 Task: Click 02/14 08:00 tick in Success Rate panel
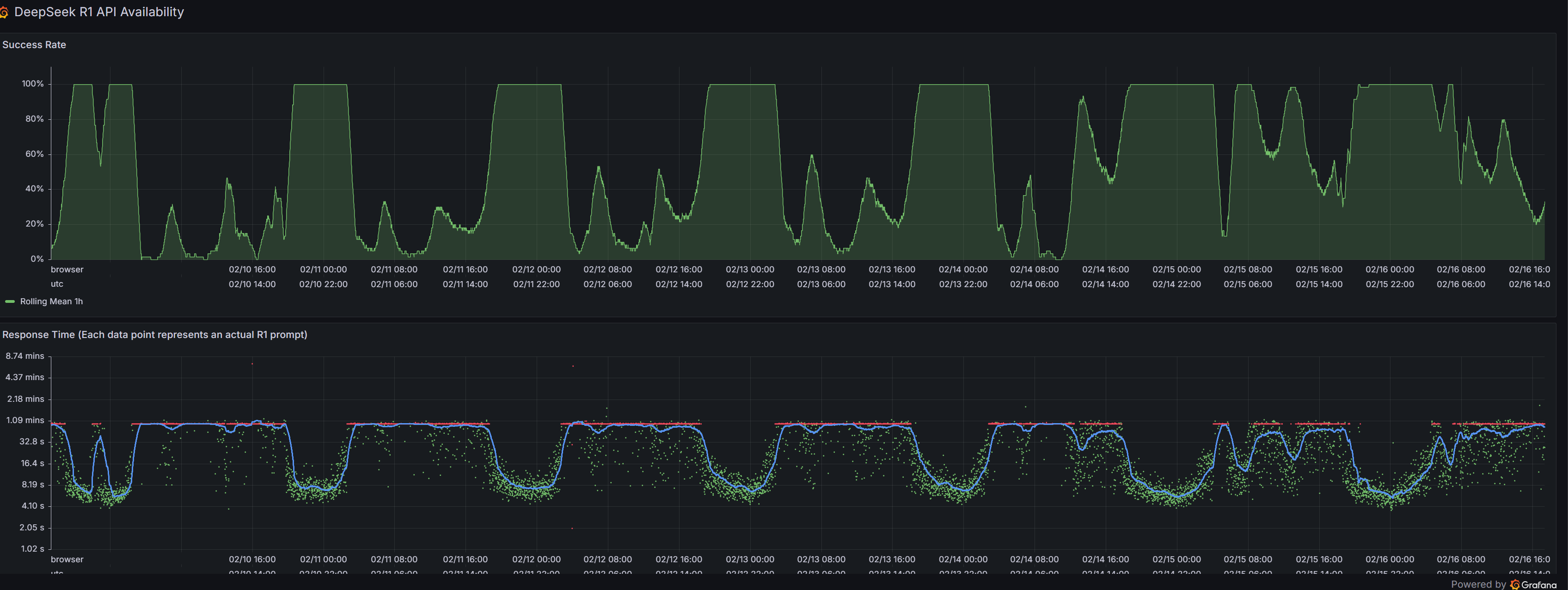[1034, 269]
